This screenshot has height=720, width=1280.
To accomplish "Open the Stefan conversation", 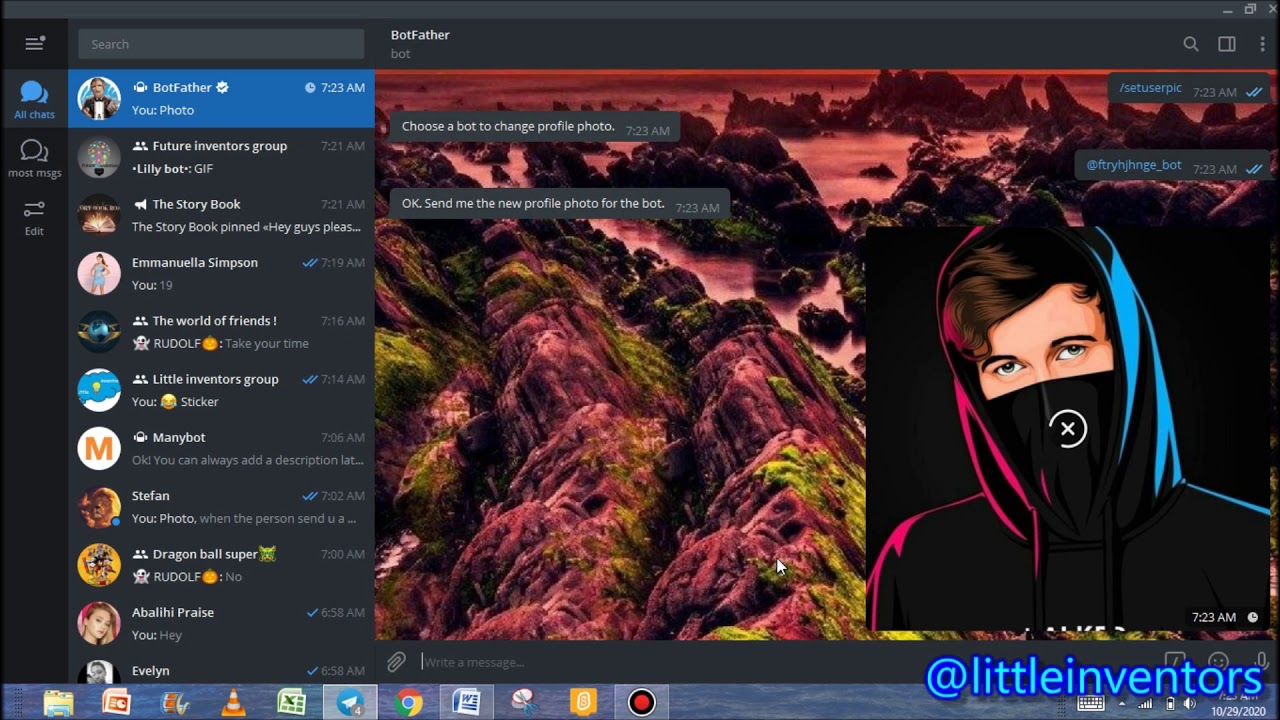I will click(x=221, y=507).
